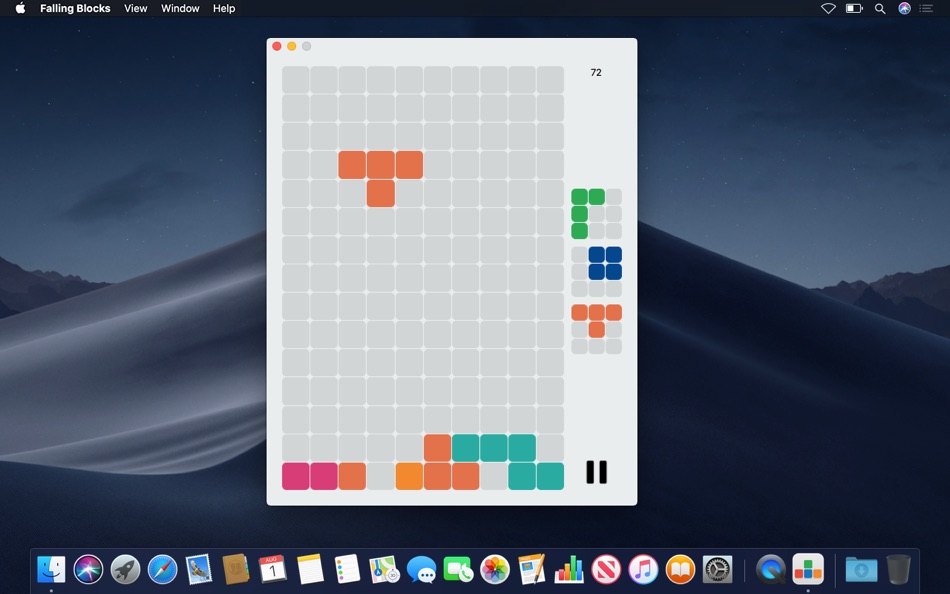
Task: Click the pink blocks in the bottom row
Action: coord(310,476)
